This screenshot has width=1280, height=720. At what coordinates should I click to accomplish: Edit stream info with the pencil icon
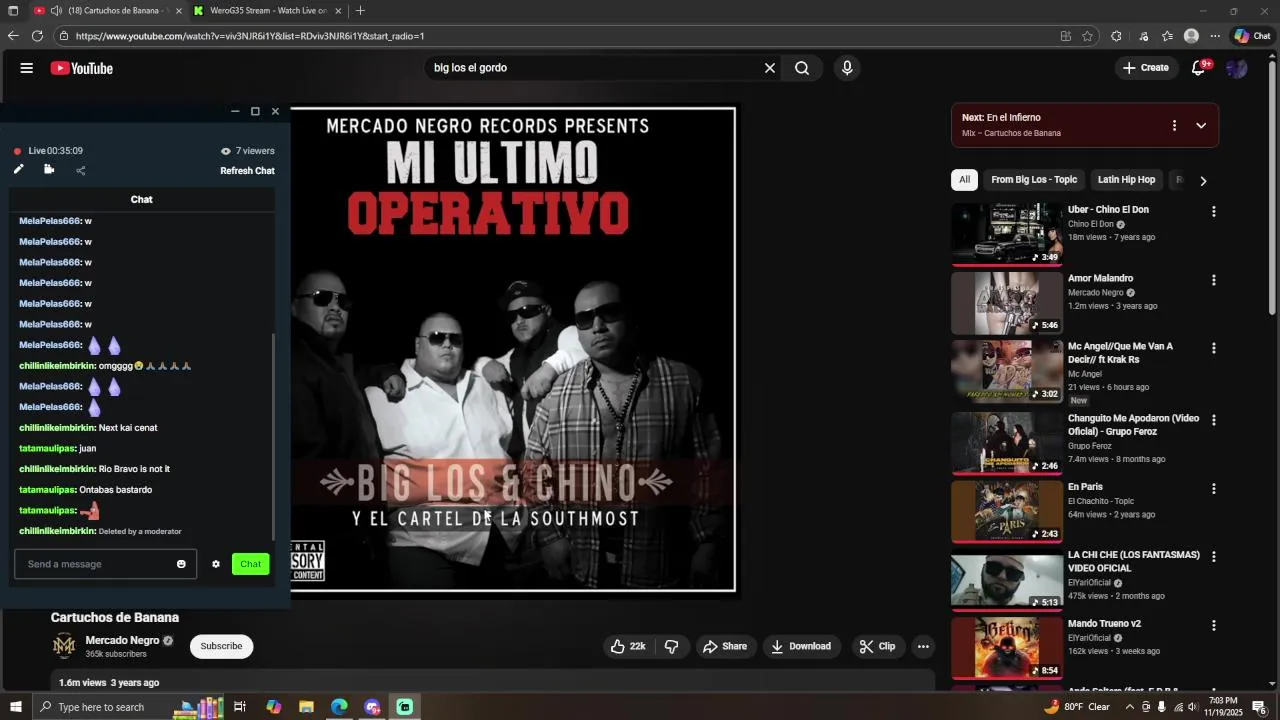pyautogui.click(x=18, y=170)
